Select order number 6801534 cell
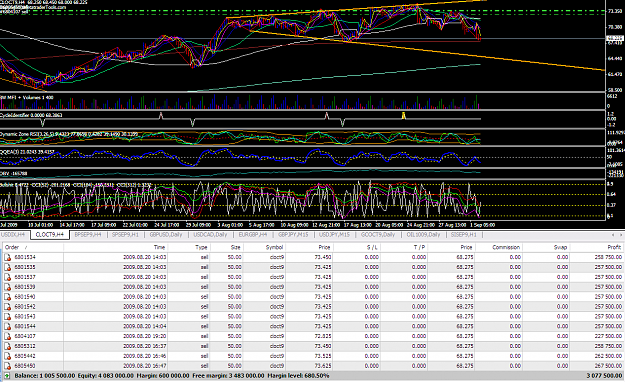Viewport: 625px width, 382px height. click(25, 257)
